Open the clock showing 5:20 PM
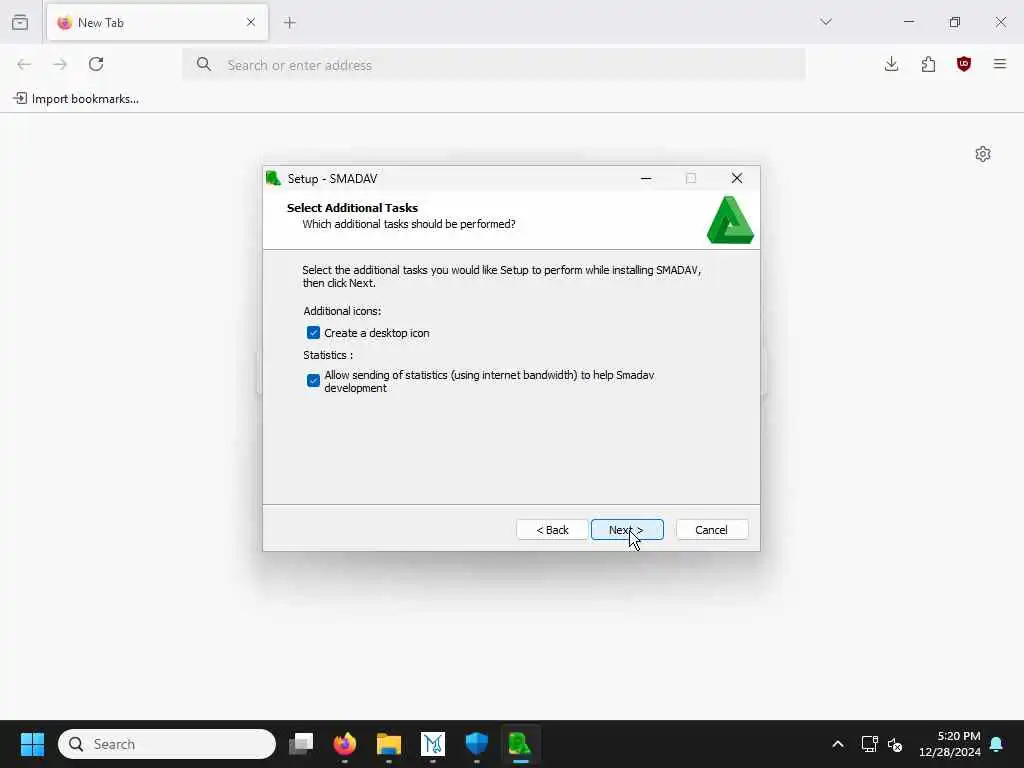 [x=950, y=744]
